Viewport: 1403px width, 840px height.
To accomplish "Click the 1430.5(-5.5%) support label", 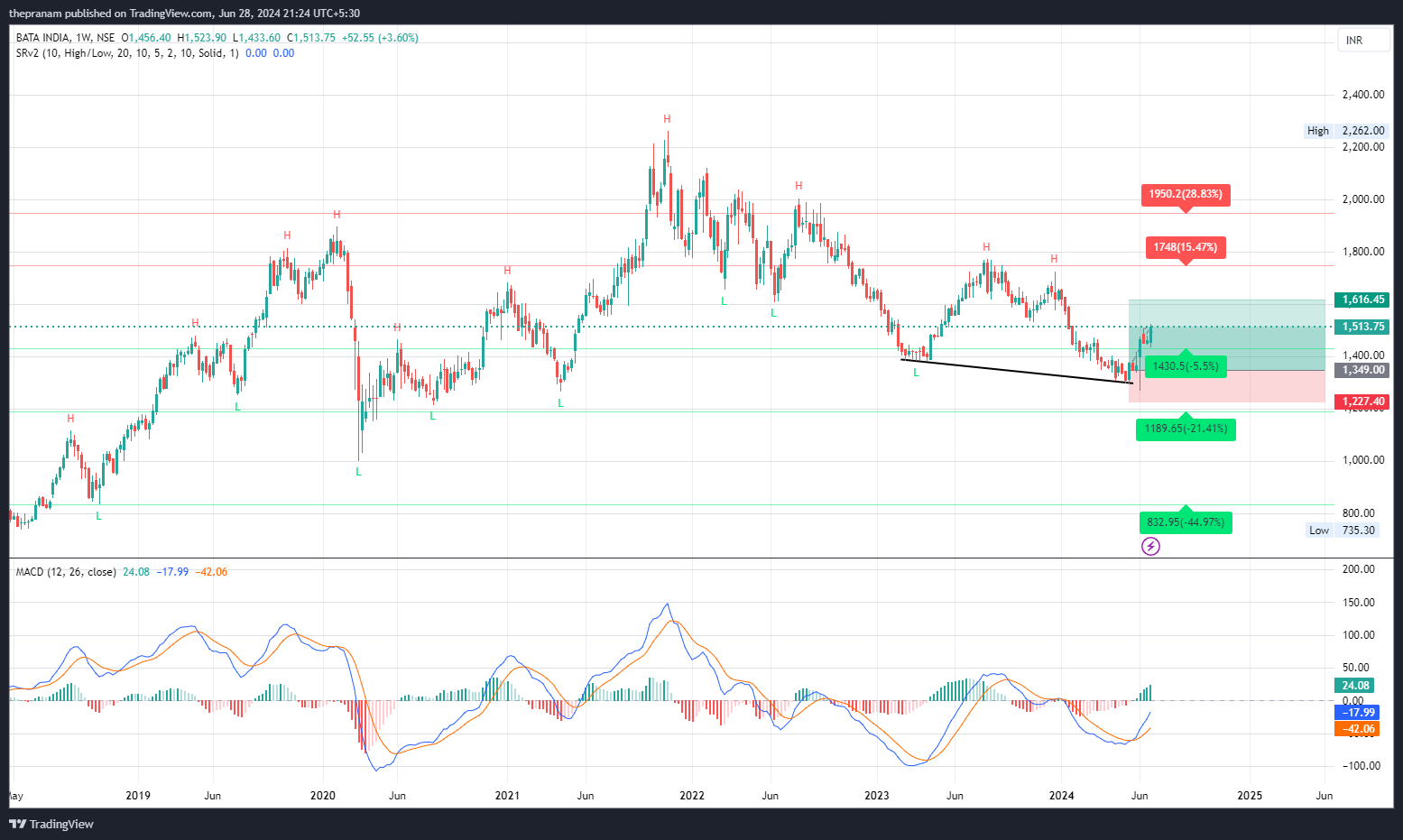I will coord(1186,365).
